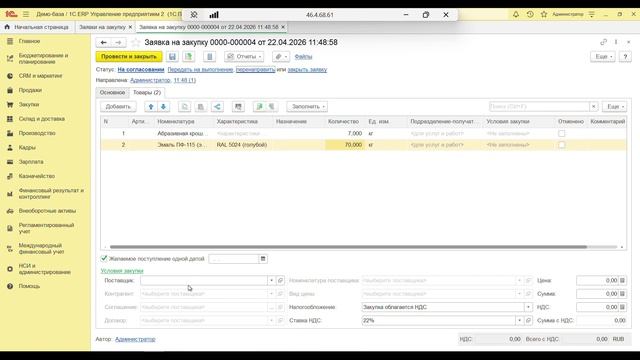Screen dimensions: 640x360
Task: Click the split row icon
Action: click(217, 107)
